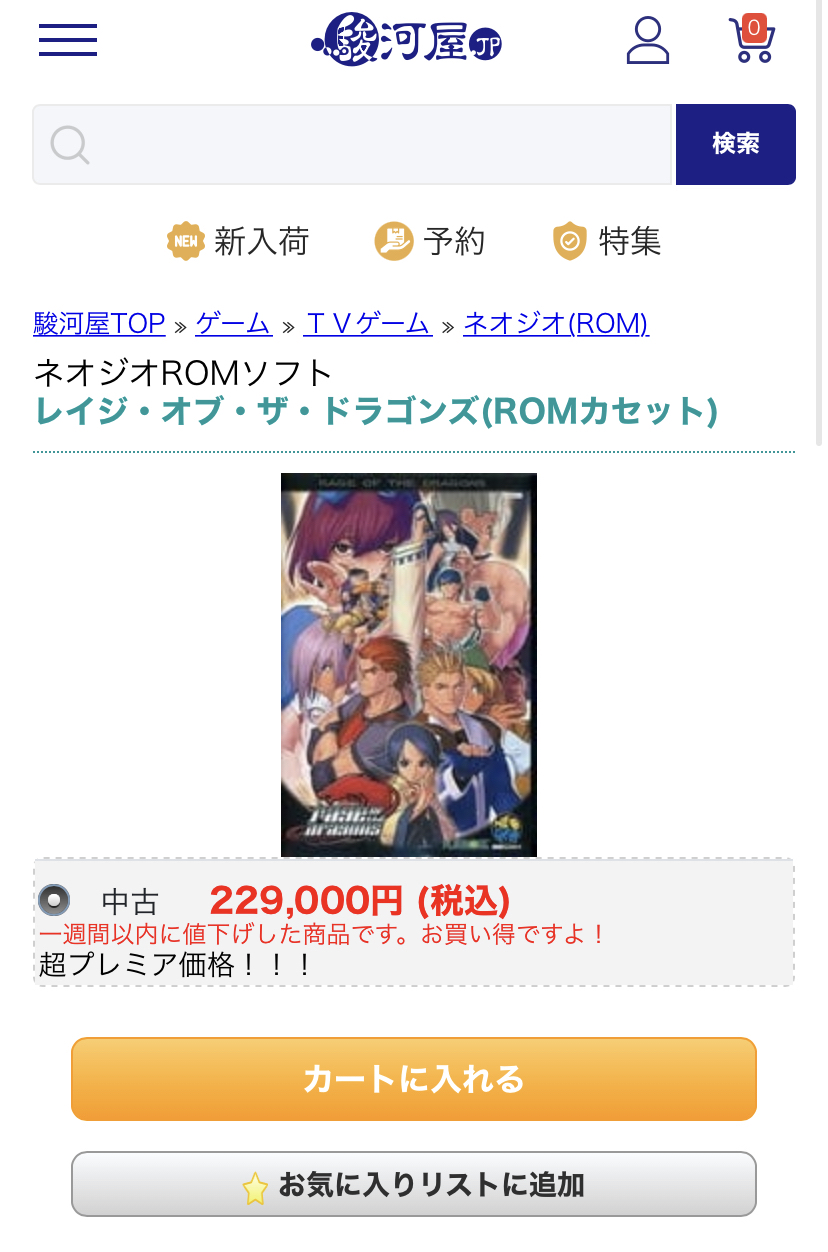View the shopping cart
This screenshot has height=1252, width=828.
752,40
